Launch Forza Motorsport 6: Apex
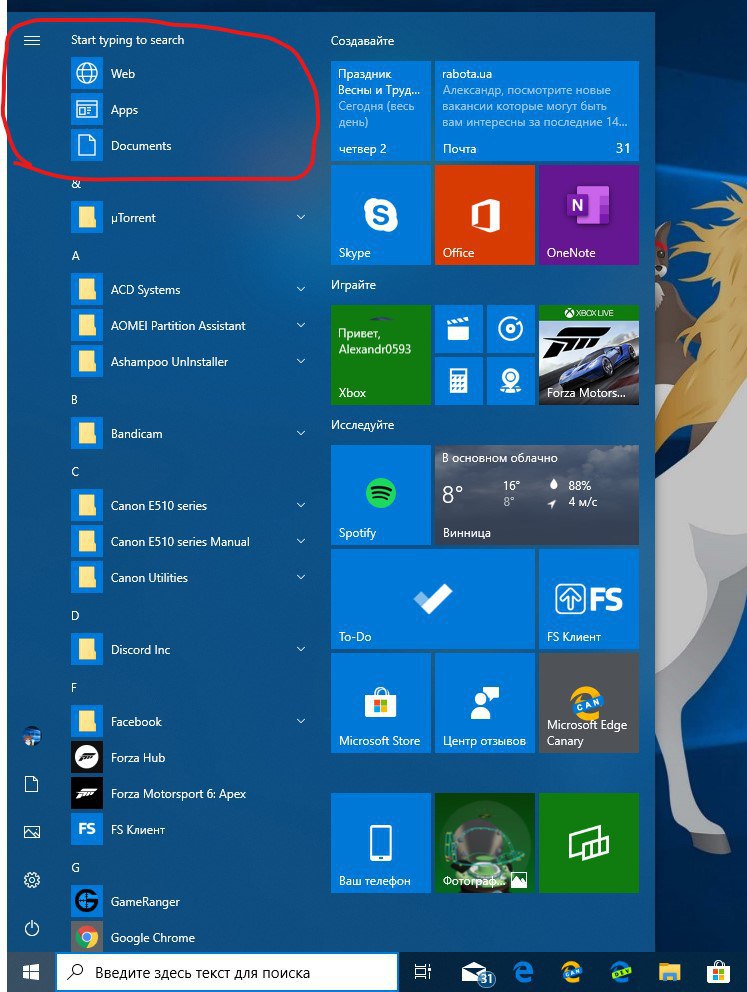Image resolution: width=747 pixels, height=992 pixels. coord(190,794)
